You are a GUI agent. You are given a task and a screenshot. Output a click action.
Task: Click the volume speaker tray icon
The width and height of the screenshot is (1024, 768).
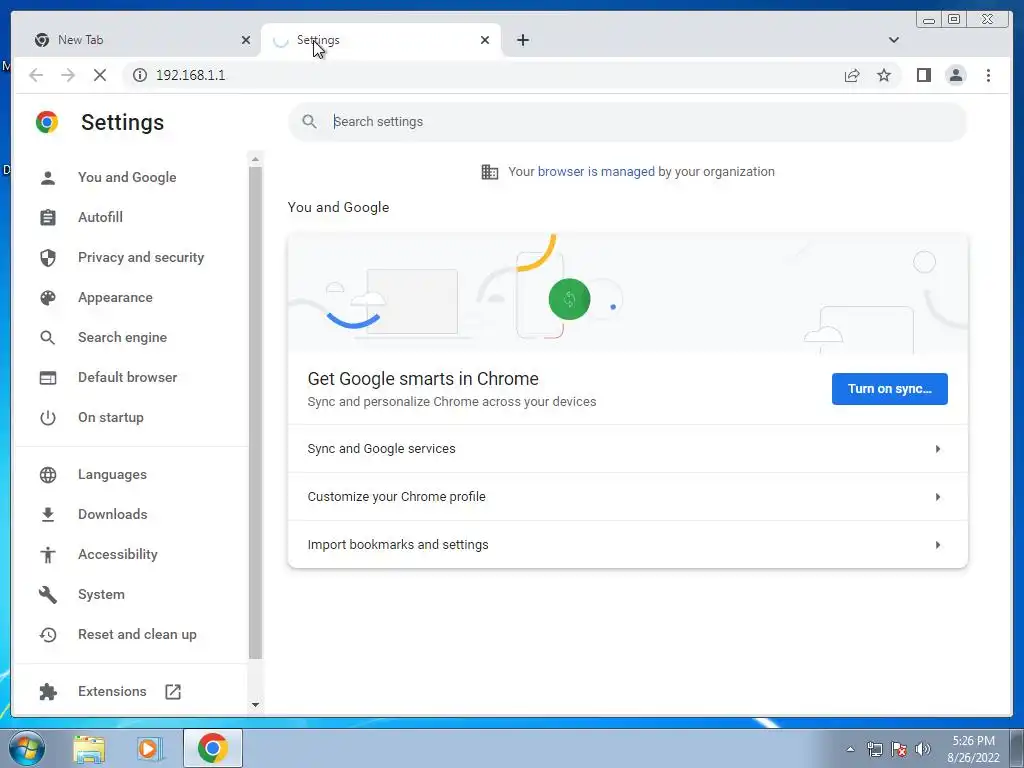tap(923, 749)
